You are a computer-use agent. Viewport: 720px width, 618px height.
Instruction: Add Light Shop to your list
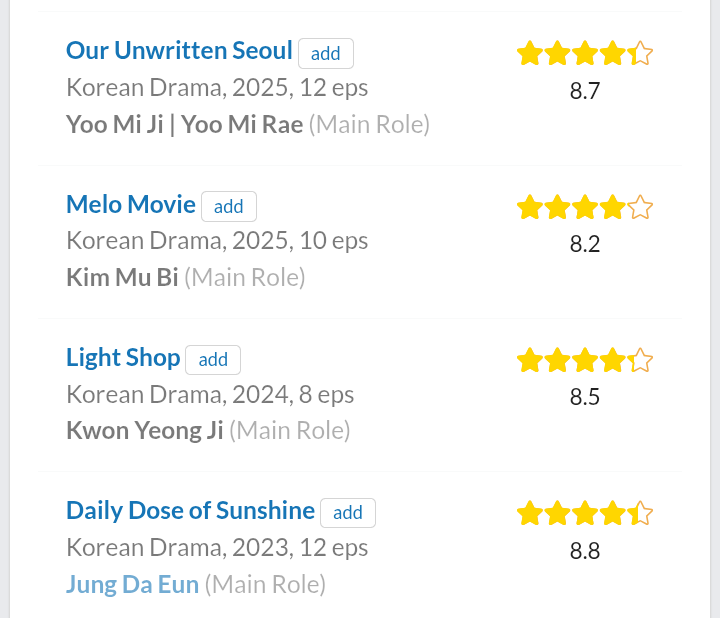point(213,360)
